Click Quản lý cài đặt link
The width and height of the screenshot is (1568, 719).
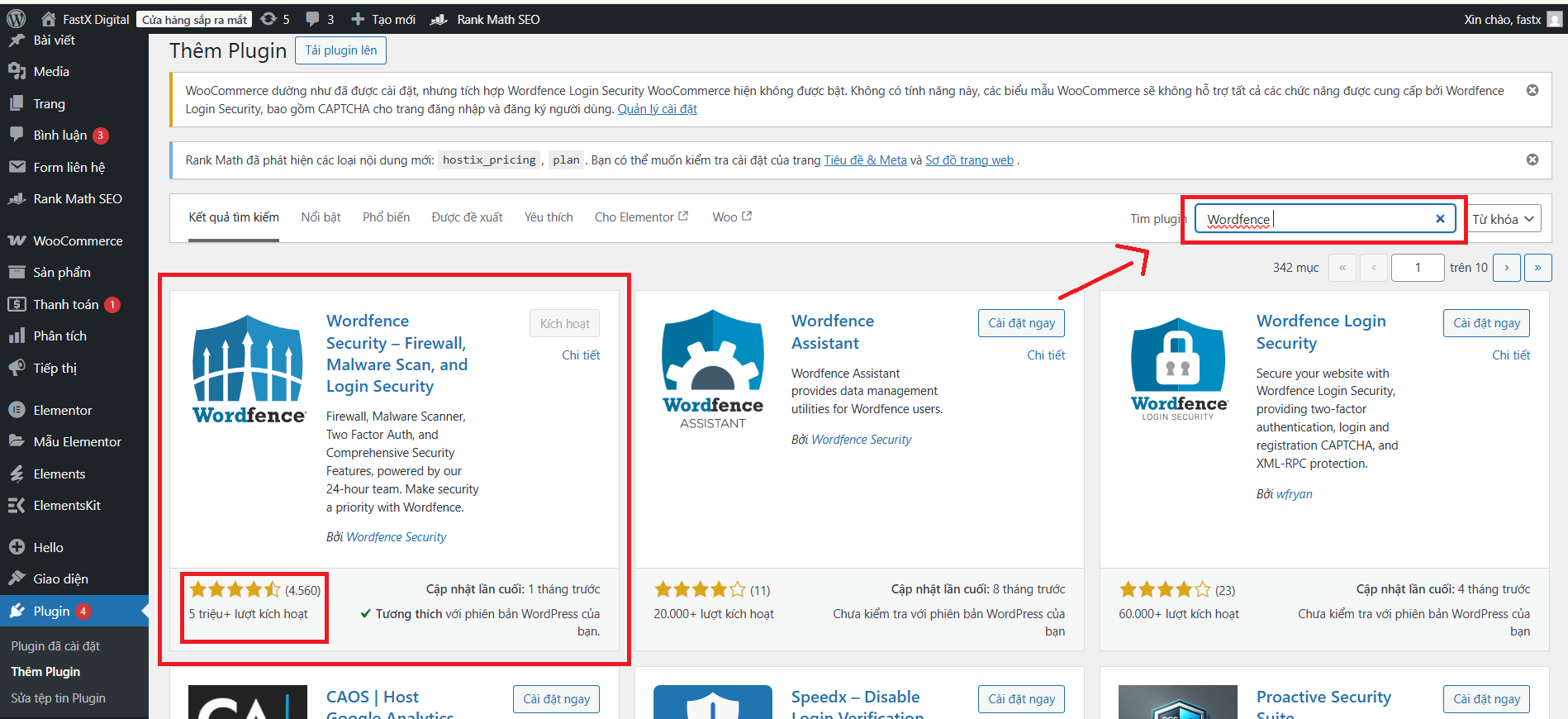658,109
